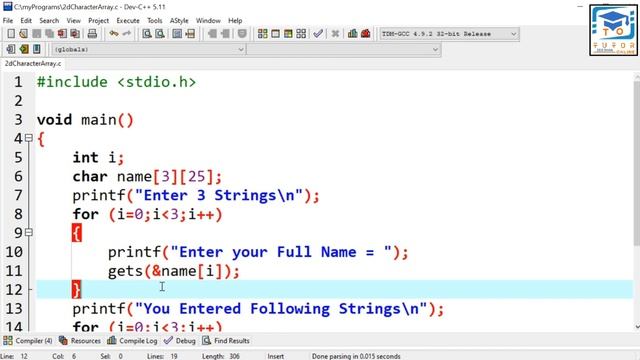Image resolution: width=640 pixels, height=360 pixels.
Task: Switch to the Compile Log bottom tab
Action: coord(132,340)
